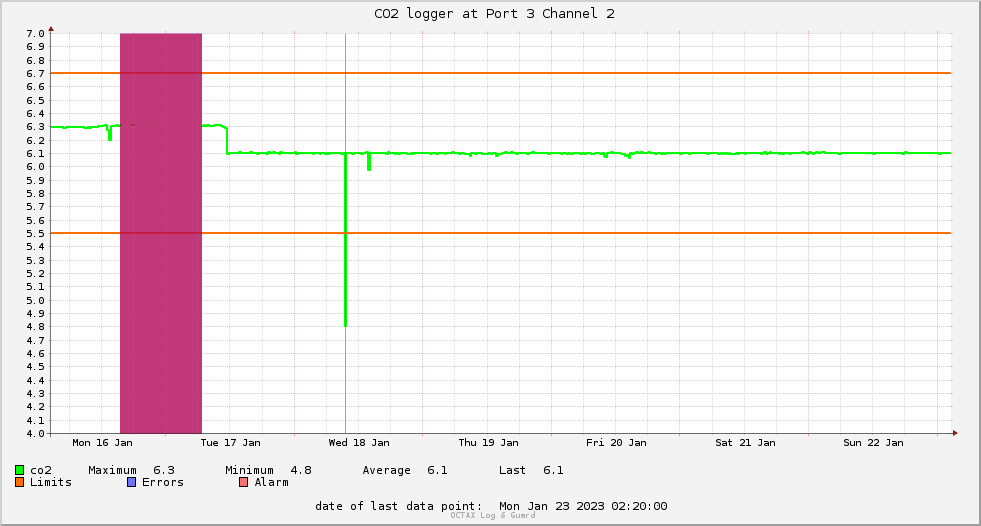The height and width of the screenshot is (526, 981).
Task: Click the green spike bottom at 4.8
Action: pyautogui.click(x=345, y=324)
